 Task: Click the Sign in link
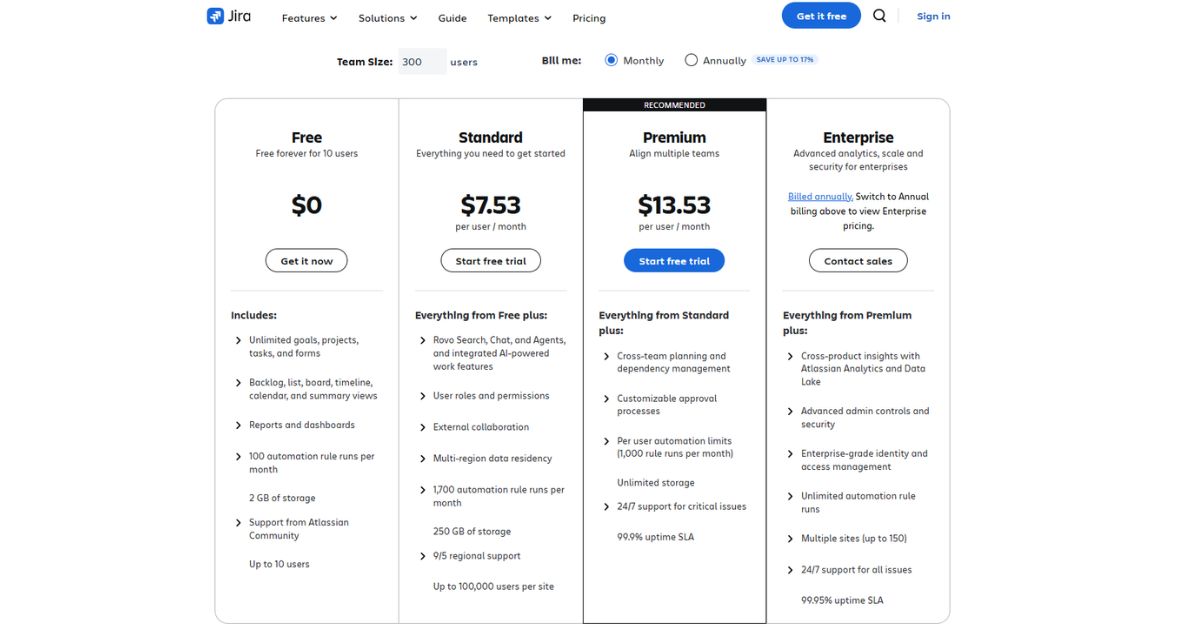(933, 16)
